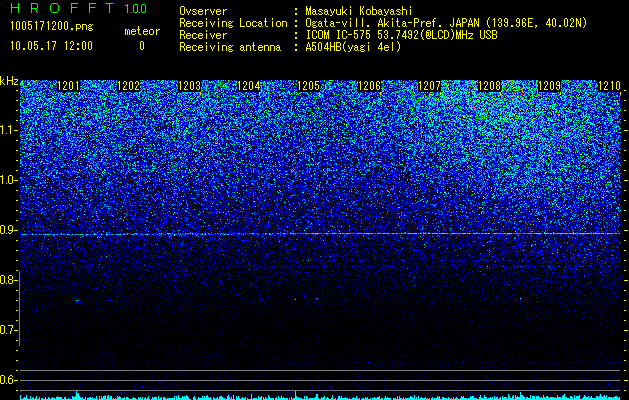Click the 0.8 kHz axis label

[x=8, y=280]
